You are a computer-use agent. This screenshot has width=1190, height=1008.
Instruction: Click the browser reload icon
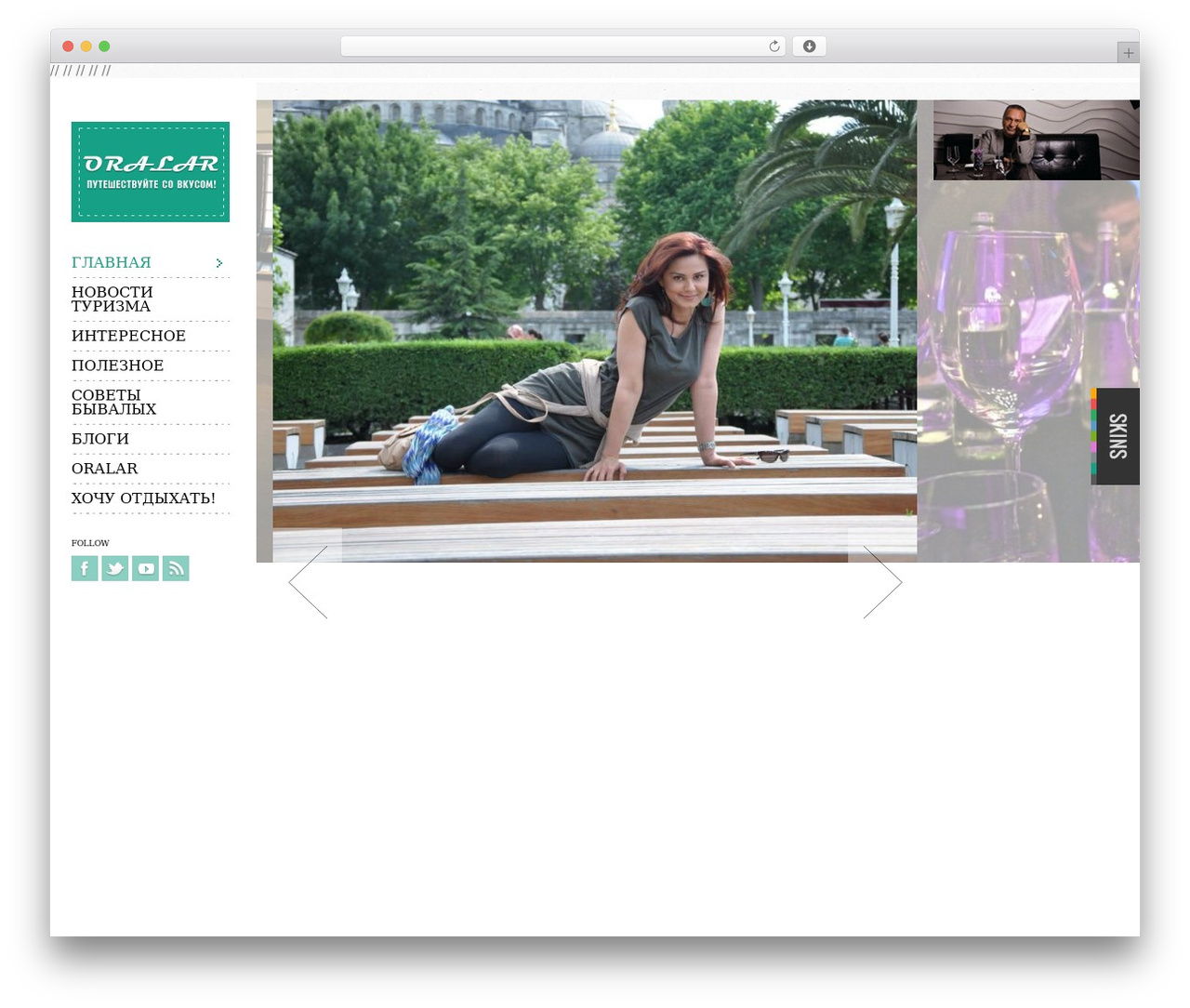[773, 46]
